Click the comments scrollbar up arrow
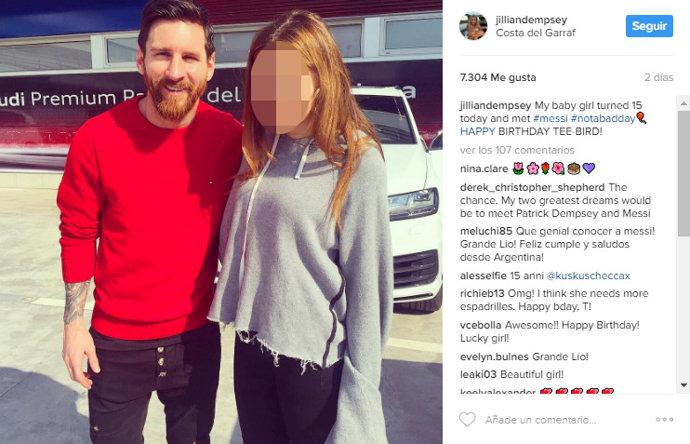The image size is (690, 444). pyautogui.click(x=683, y=104)
